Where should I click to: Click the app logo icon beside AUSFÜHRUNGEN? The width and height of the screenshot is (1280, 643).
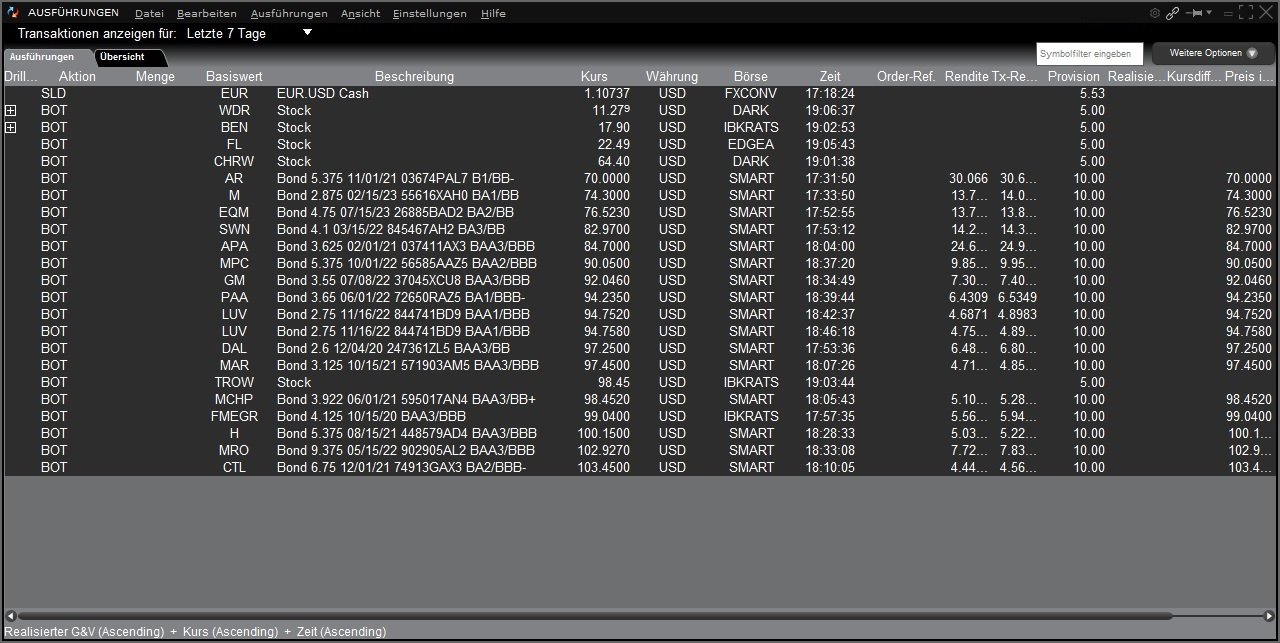13,13
